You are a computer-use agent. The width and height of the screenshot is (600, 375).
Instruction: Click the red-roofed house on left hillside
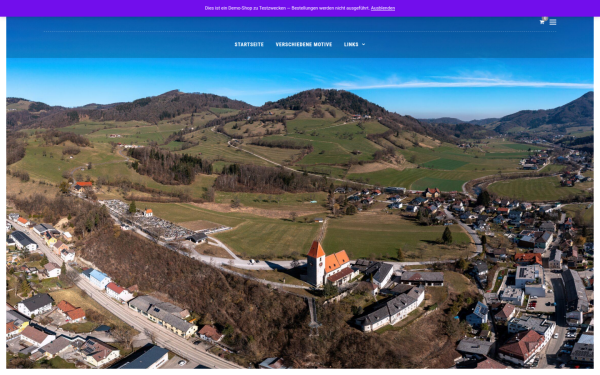(83, 185)
